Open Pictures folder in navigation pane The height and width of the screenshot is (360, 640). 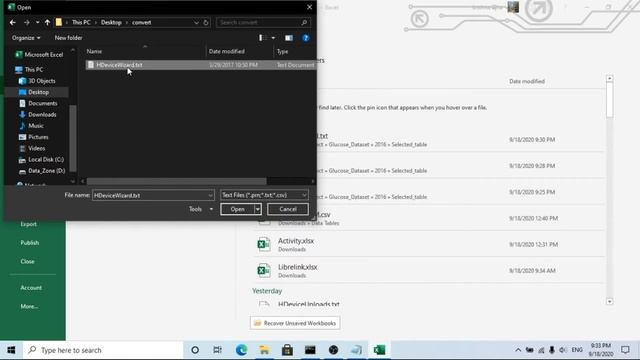[x=33, y=137]
